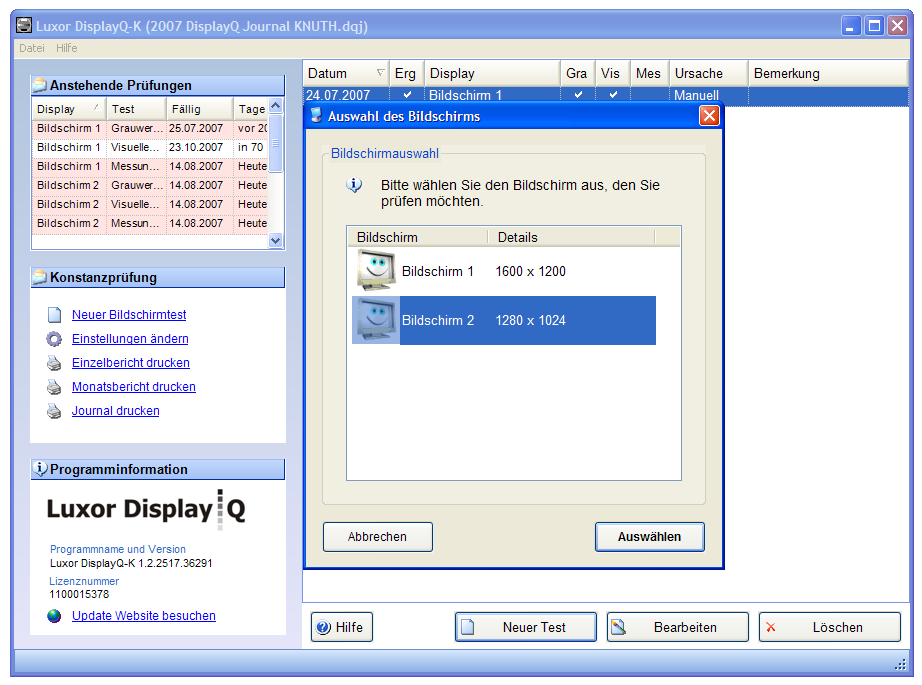The image size is (922, 685).
Task: Click the Erg column header
Action: [406, 73]
